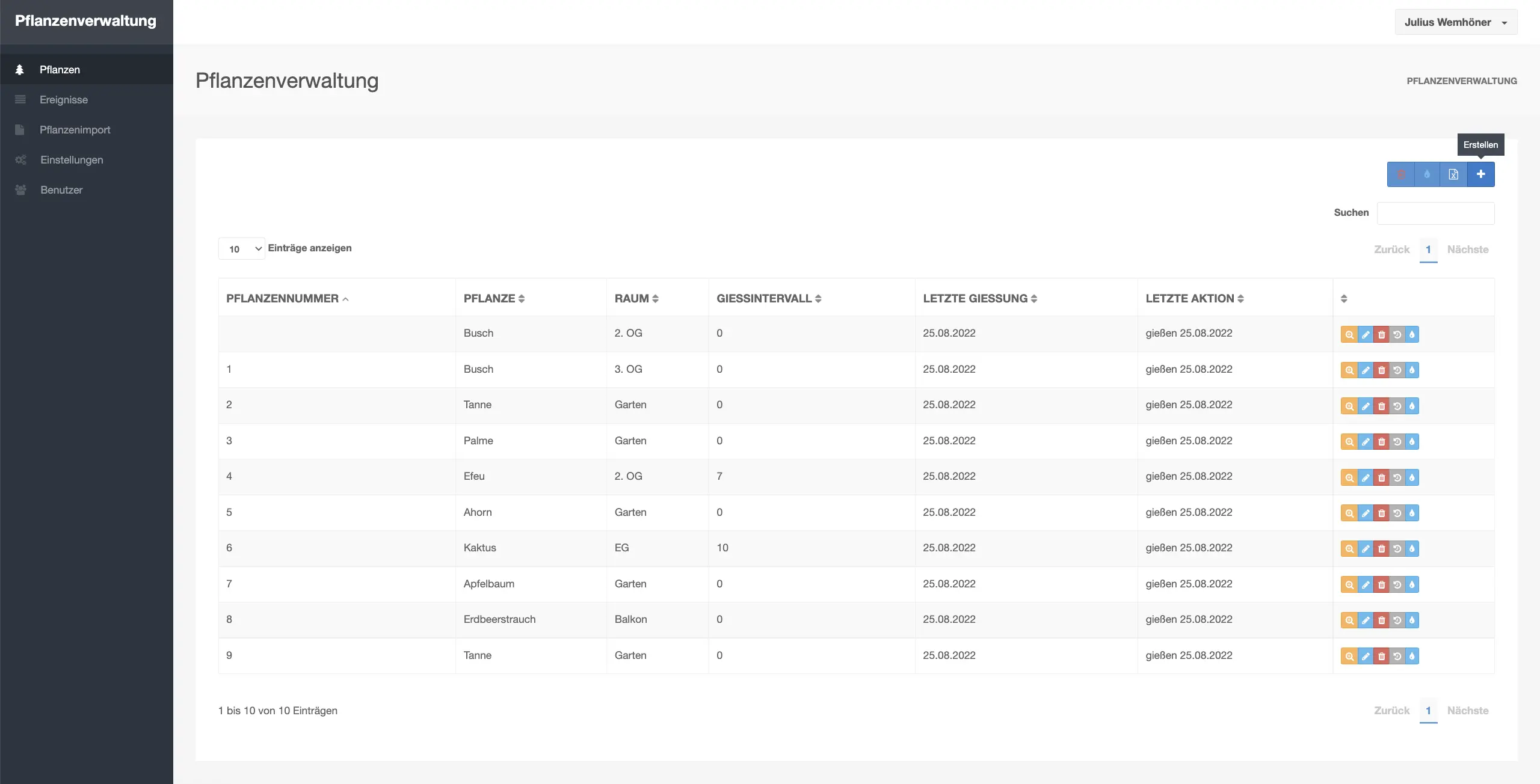
Task: Click the magnifier detail icon for Efeu row
Action: tap(1349, 477)
